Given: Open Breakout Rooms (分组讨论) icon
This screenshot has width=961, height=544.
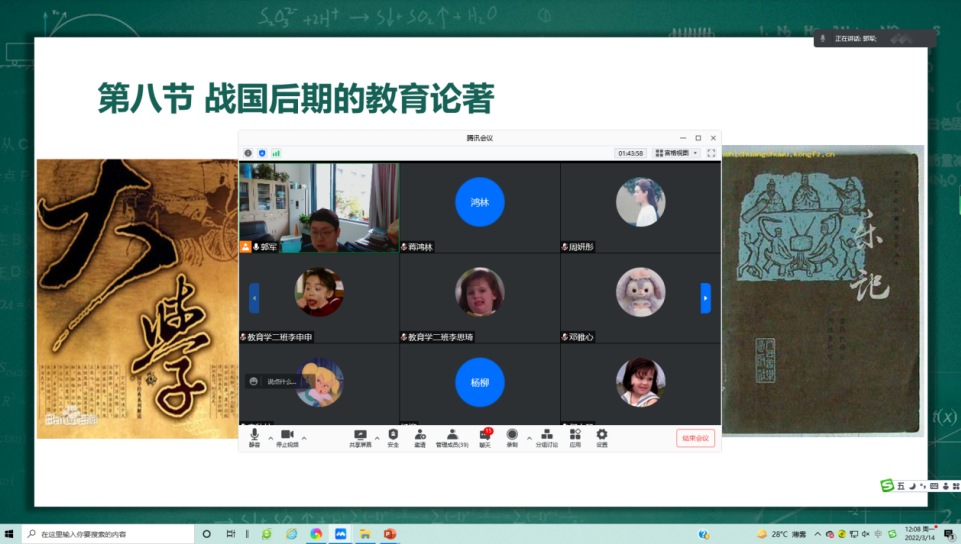Looking at the screenshot, I should point(546,436).
